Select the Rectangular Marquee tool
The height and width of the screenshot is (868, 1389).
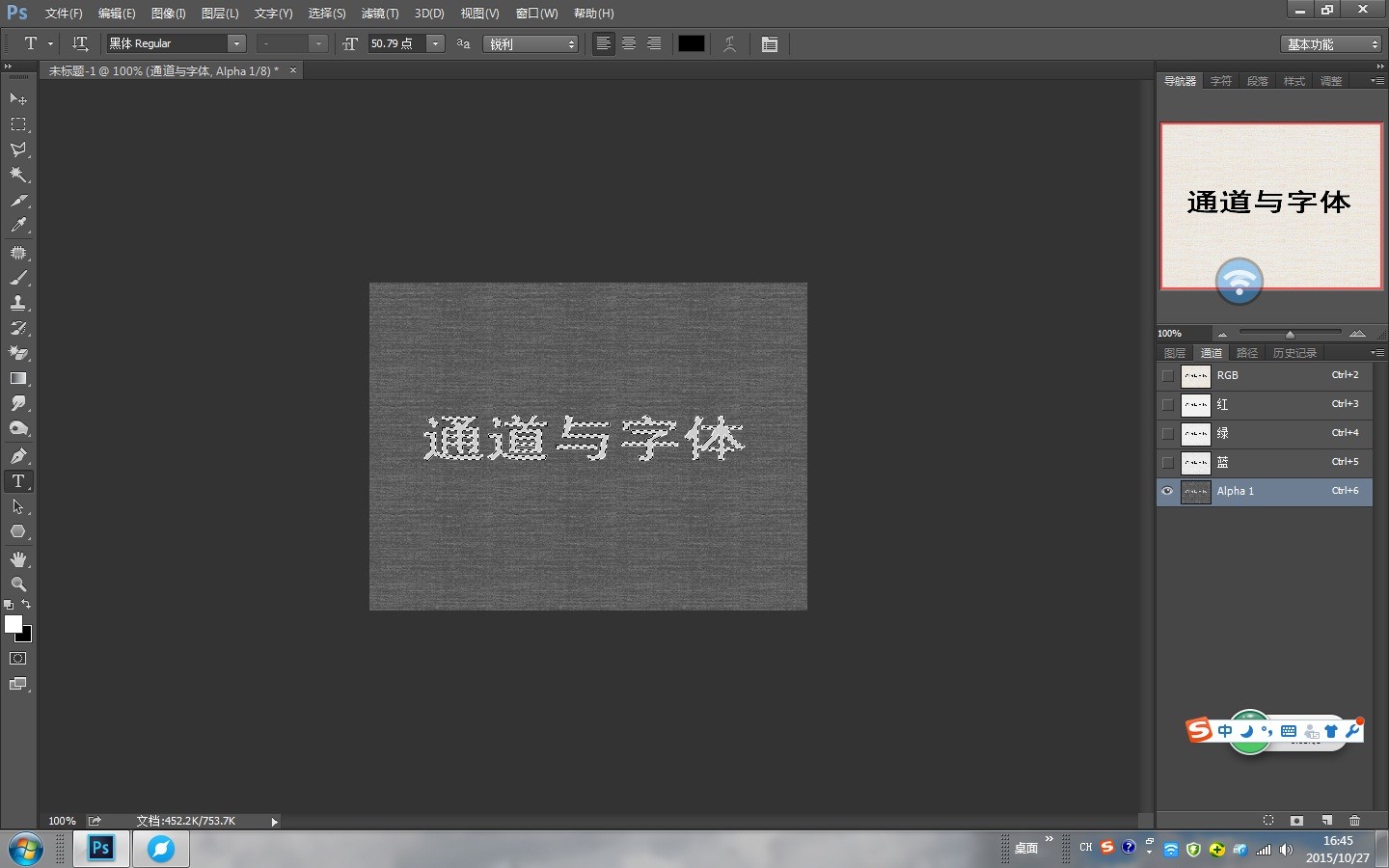18,124
